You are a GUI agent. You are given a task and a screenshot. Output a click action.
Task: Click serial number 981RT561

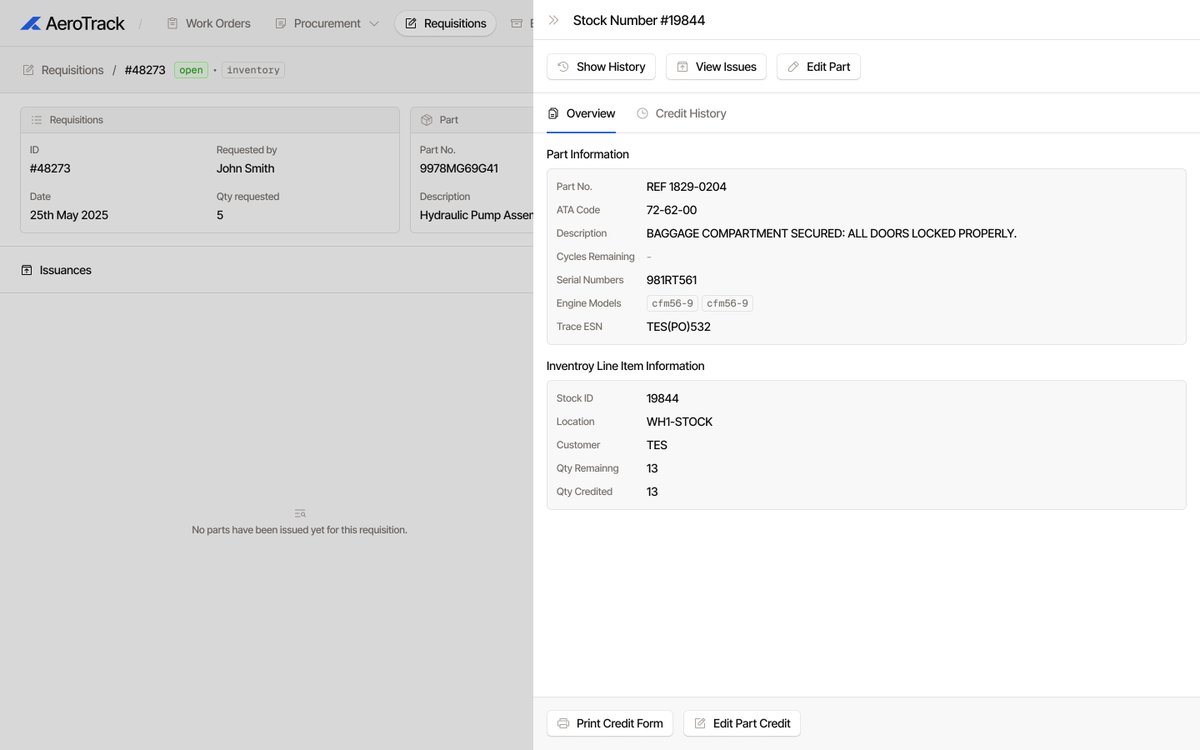pyautogui.click(x=672, y=280)
